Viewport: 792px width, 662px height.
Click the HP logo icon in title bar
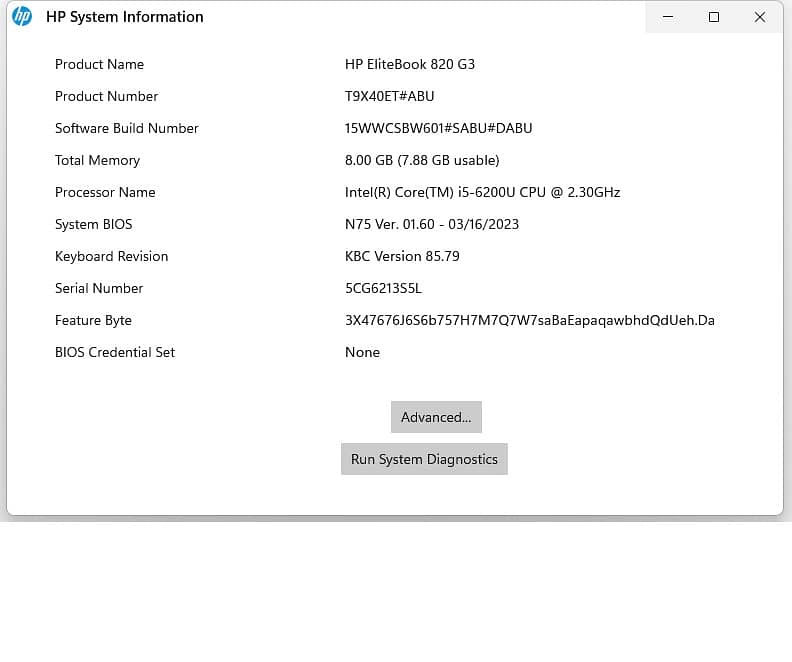coord(22,17)
